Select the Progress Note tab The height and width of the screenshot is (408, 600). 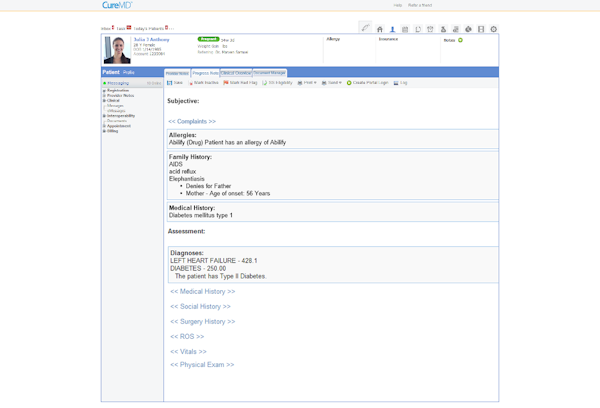pos(205,73)
